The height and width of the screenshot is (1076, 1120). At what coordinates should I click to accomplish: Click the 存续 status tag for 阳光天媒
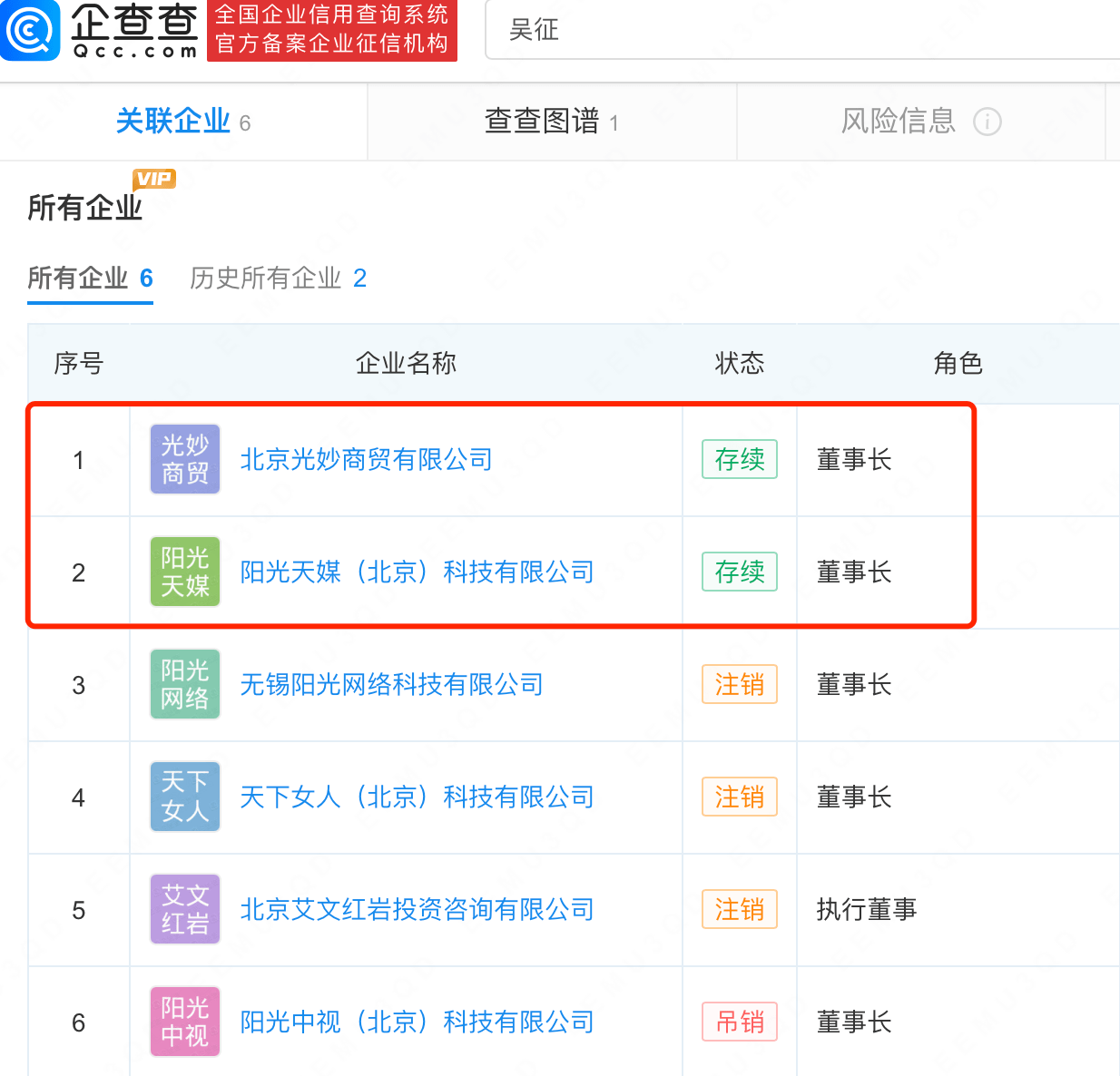click(740, 572)
